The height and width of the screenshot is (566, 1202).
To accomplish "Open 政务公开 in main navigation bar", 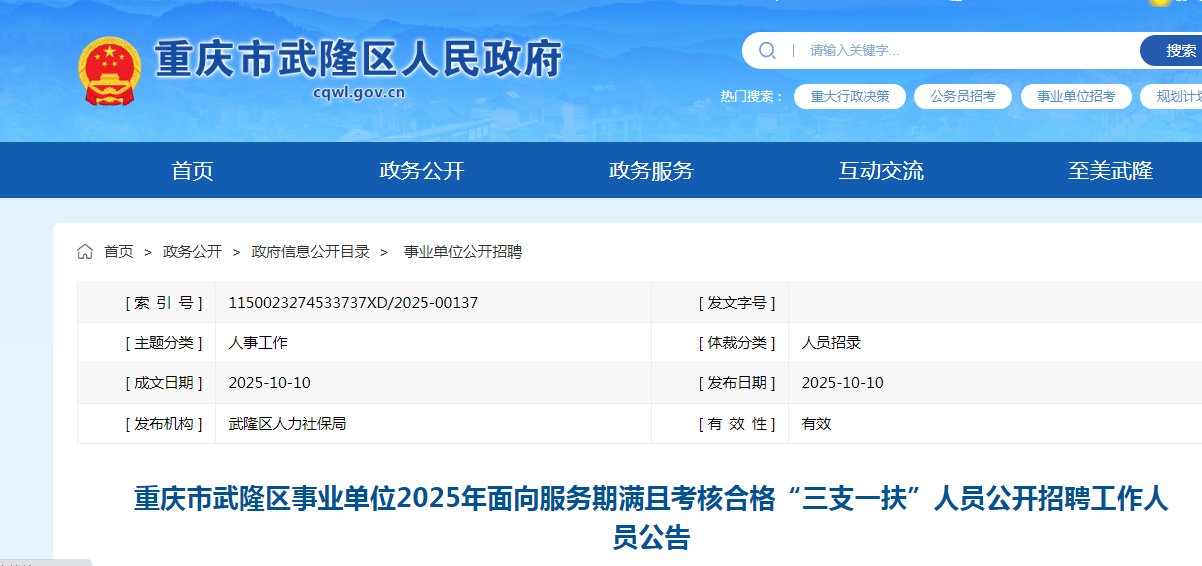I will pyautogui.click(x=422, y=171).
